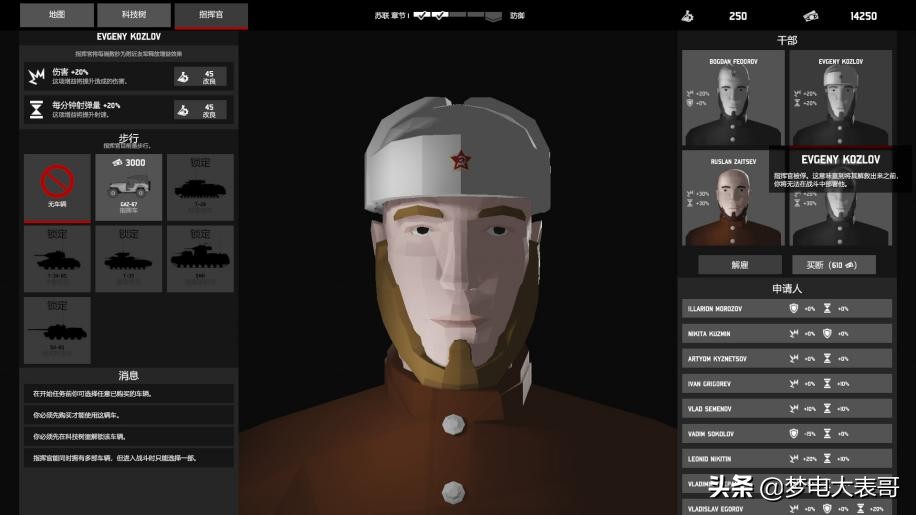Select applicant Leonid Nikitin
Screen dimensions: 916x515
tap(786, 459)
